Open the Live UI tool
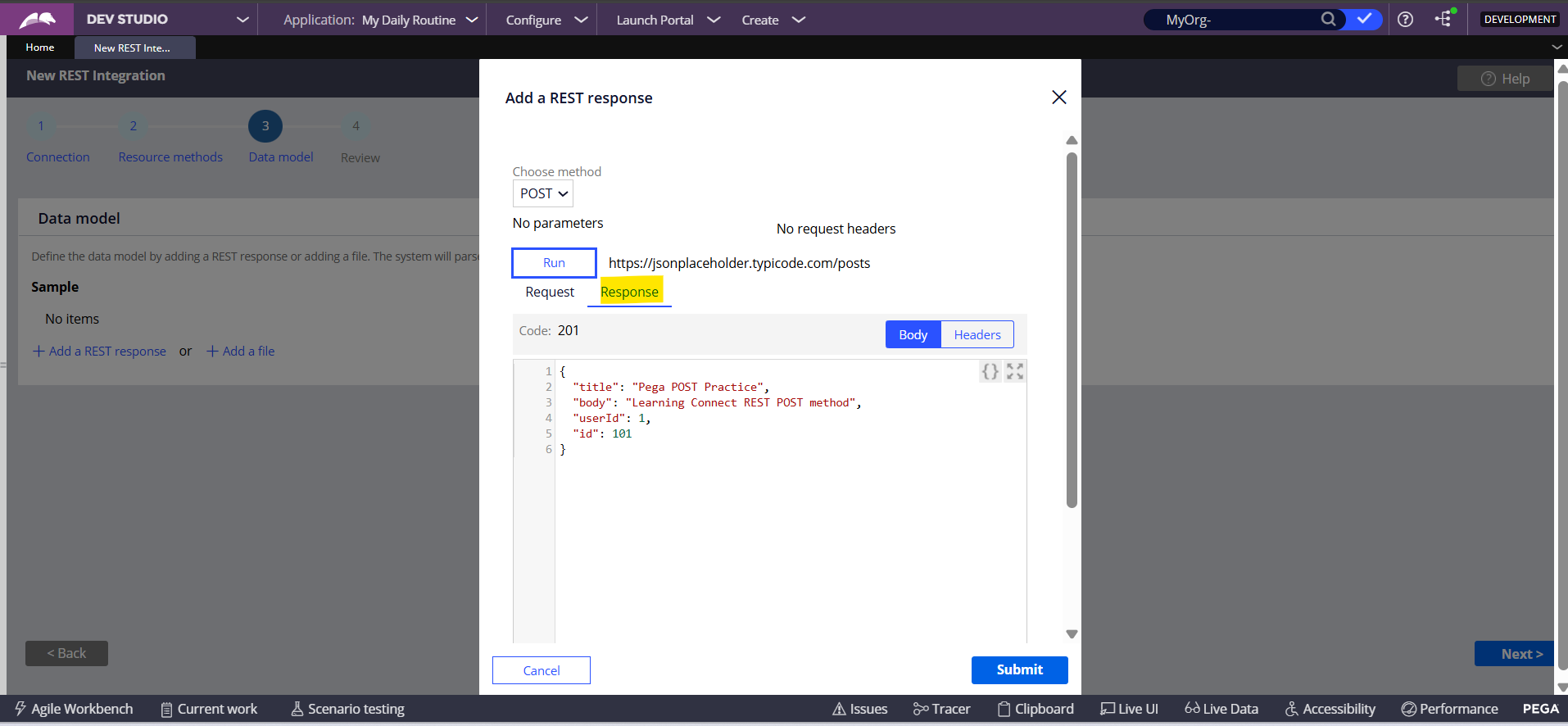The height and width of the screenshot is (726, 1568). tap(1129, 709)
